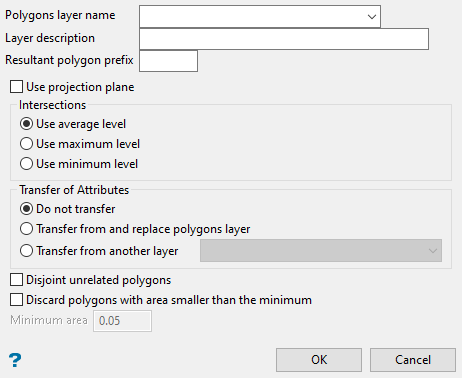Click inside the Polygons layer name combo box
The image size is (462, 378).
point(260,16)
